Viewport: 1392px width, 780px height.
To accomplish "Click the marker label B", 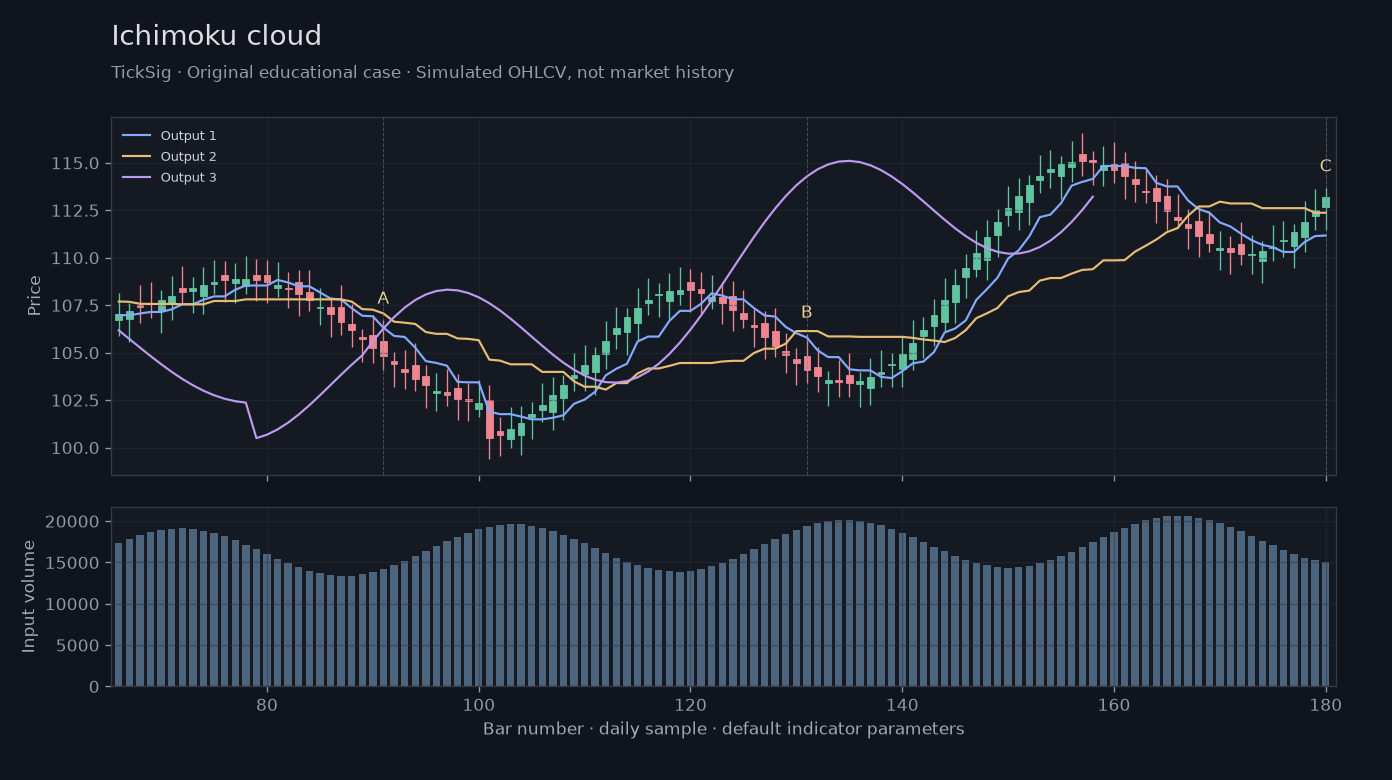I will coord(807,312).
